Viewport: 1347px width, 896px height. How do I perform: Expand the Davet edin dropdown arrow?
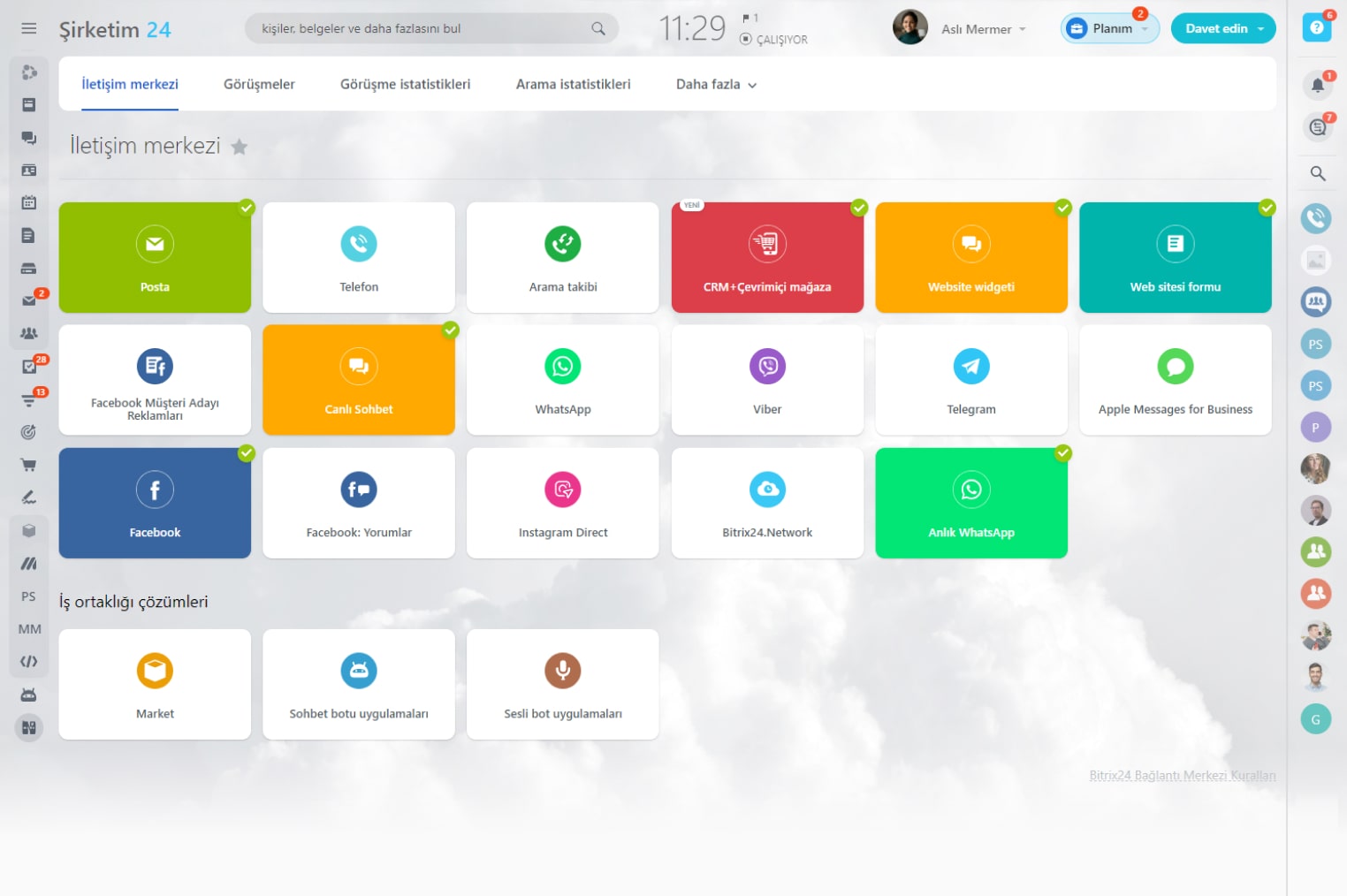pos(1260,29)
